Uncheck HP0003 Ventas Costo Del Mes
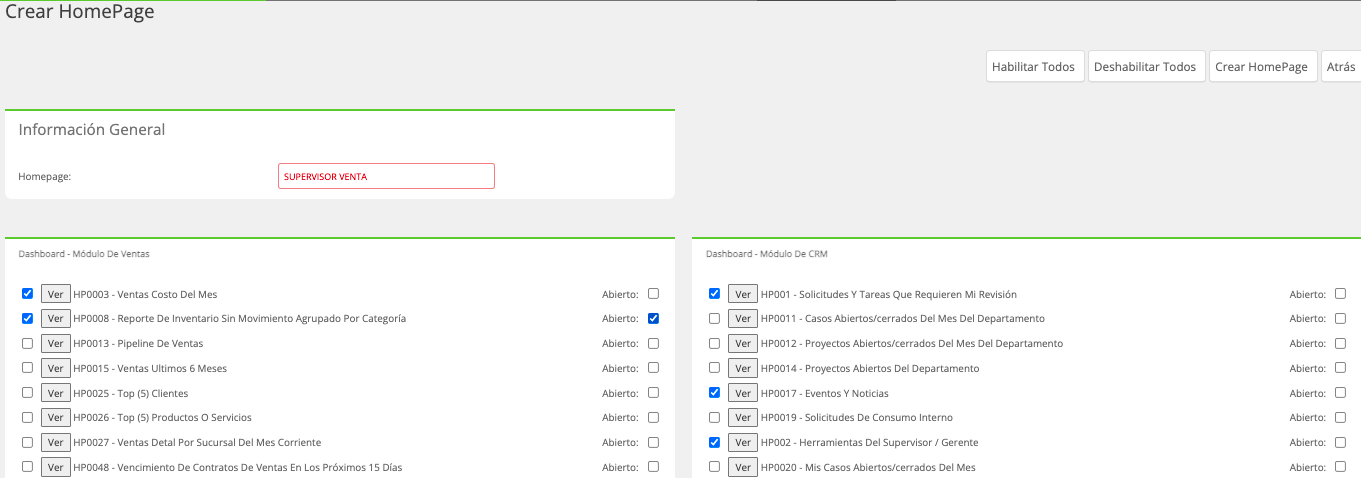Image resolution: width=1361 pixels, height=478 pixels. [27, 294]
